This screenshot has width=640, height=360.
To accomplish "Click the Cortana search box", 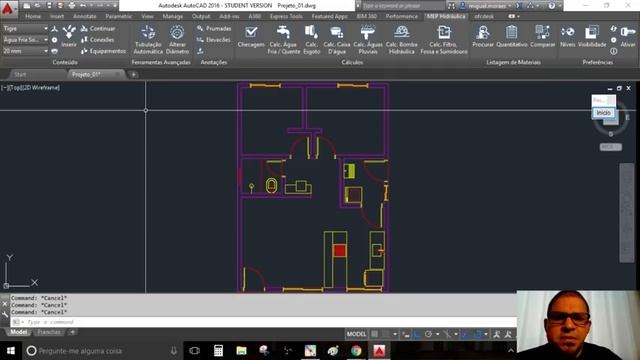I will click(x=102, y=351).
